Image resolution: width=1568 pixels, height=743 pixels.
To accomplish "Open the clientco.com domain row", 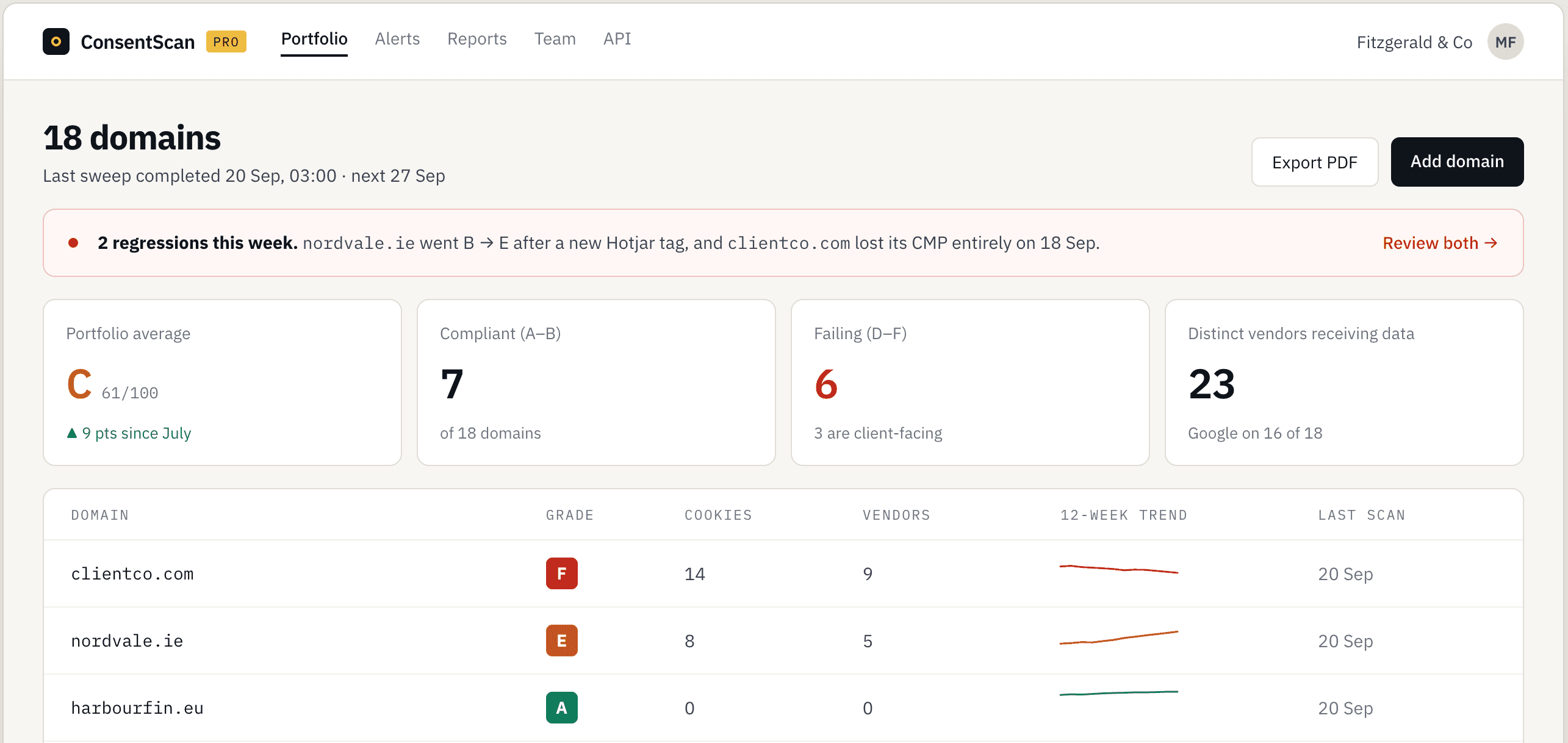I will [x=783, y=573].
